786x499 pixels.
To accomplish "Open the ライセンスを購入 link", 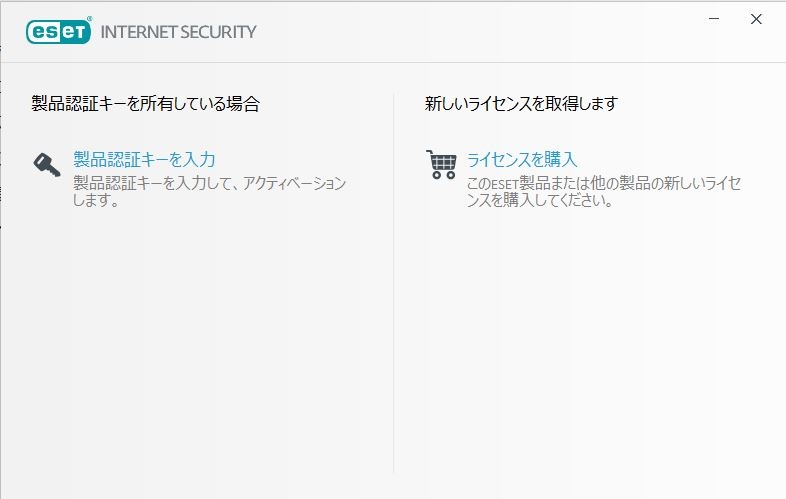I will point(522,159).
